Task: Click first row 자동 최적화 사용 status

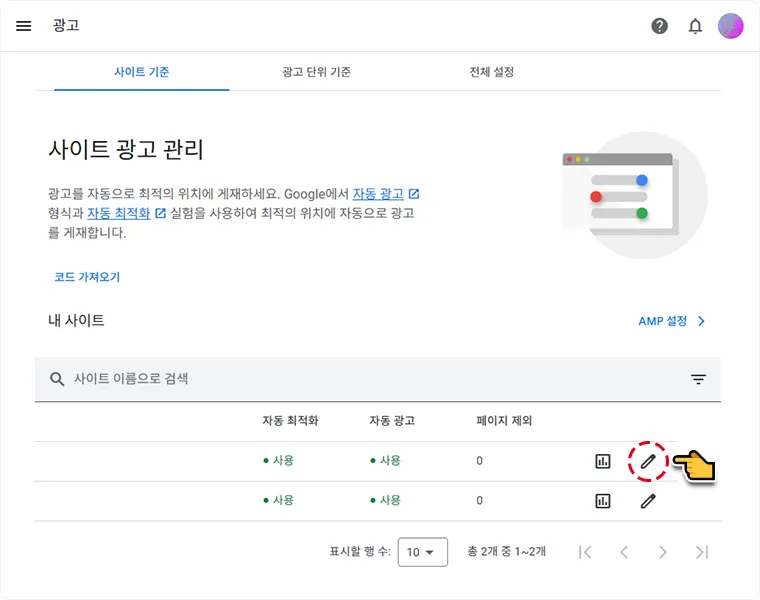Action: (x=278, y=460)
